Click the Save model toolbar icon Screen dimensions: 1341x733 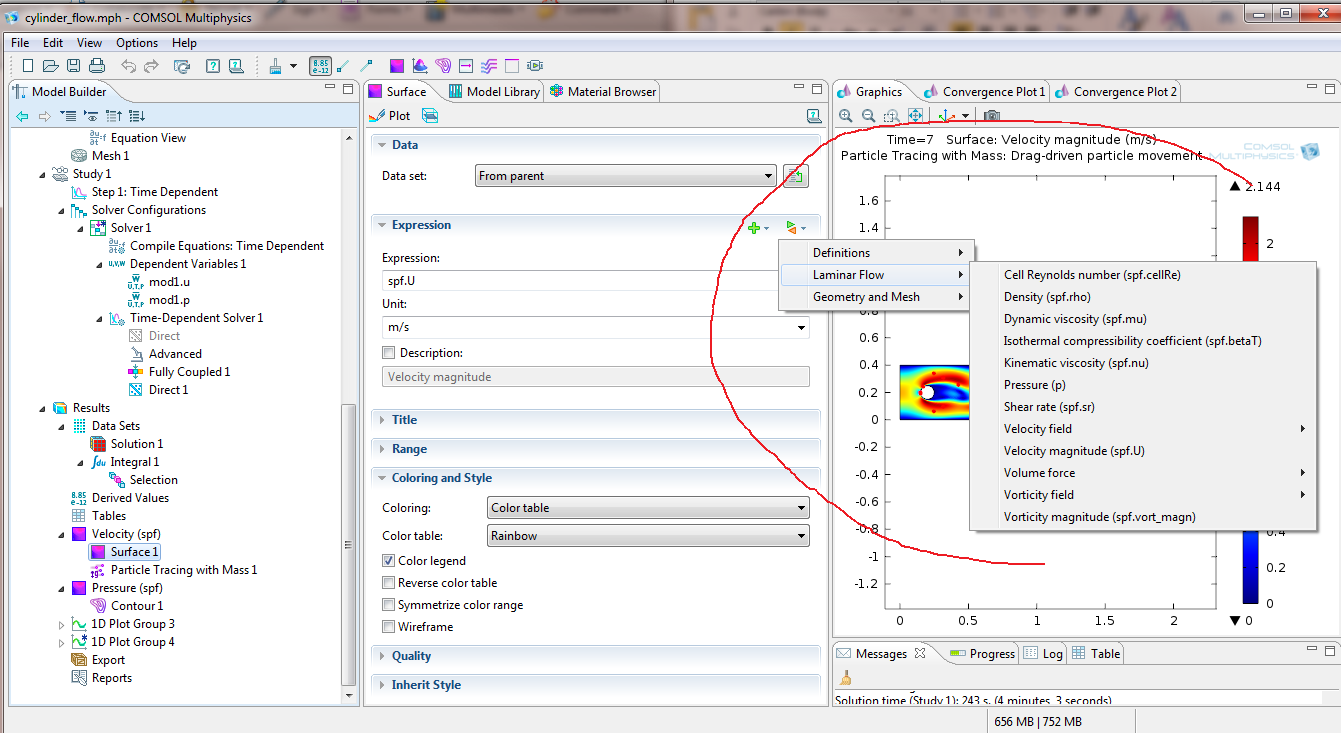point(74,66)
